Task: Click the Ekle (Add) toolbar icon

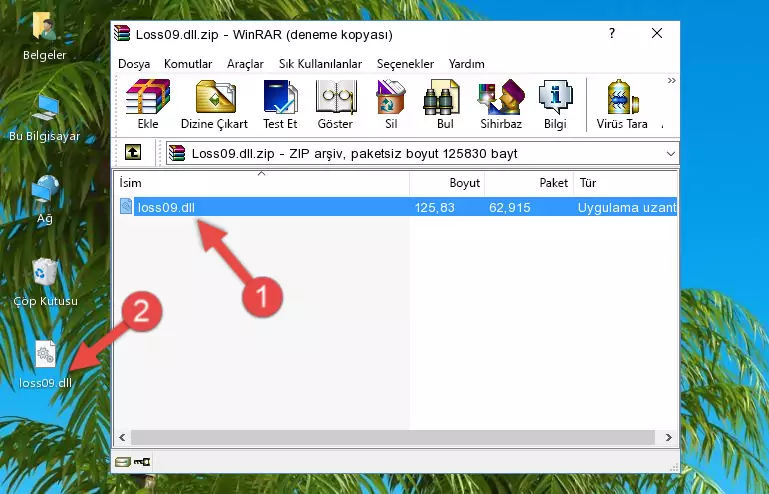Action: [x=148, y=104]
